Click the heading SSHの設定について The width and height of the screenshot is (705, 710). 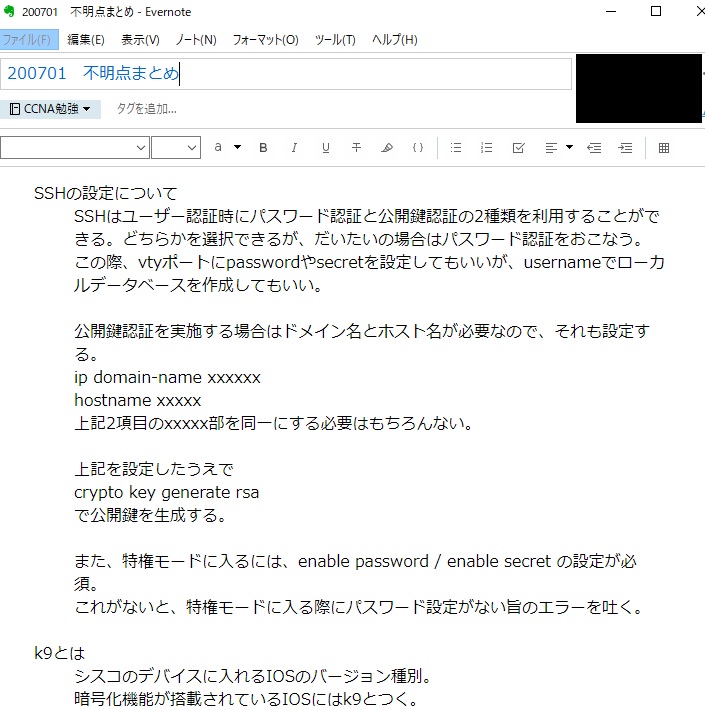pos(106,194)
